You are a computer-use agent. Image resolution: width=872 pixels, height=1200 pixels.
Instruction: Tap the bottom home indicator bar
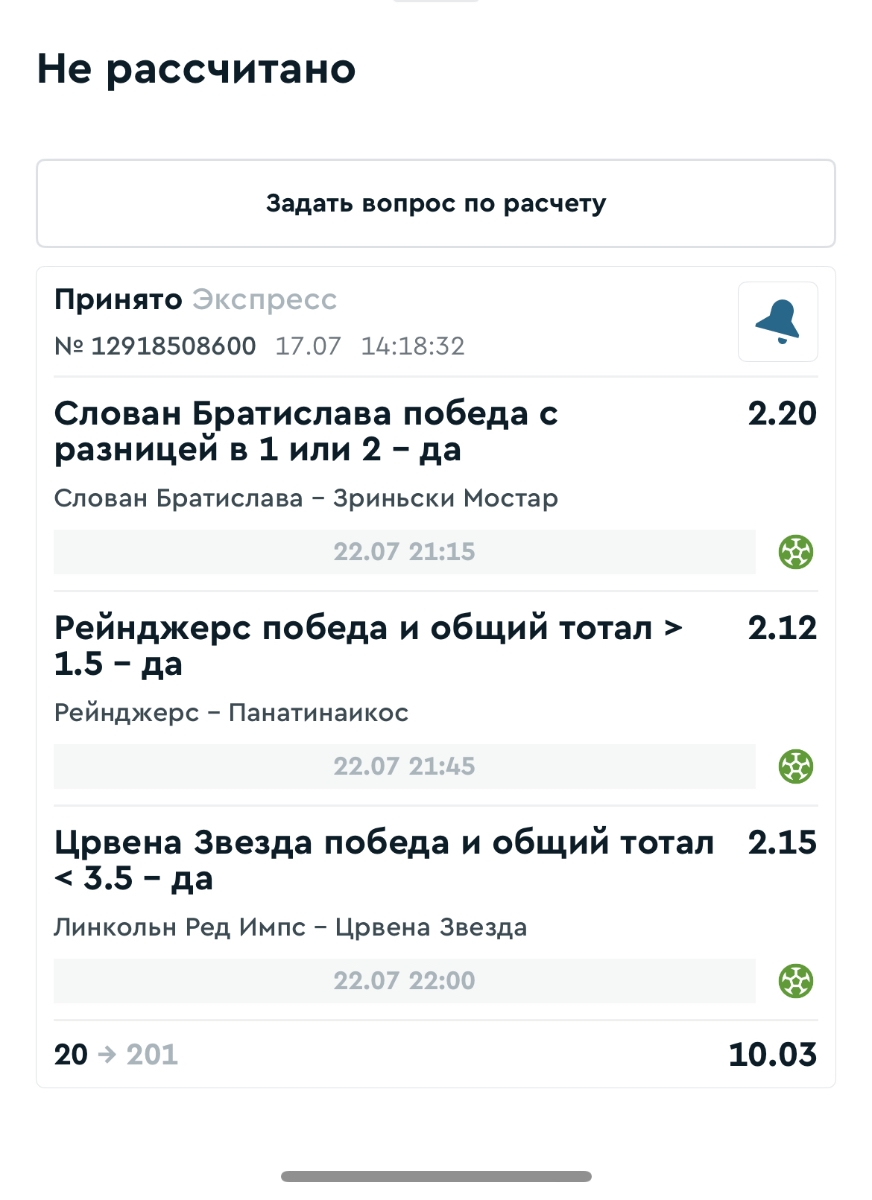coord(436,1176)
